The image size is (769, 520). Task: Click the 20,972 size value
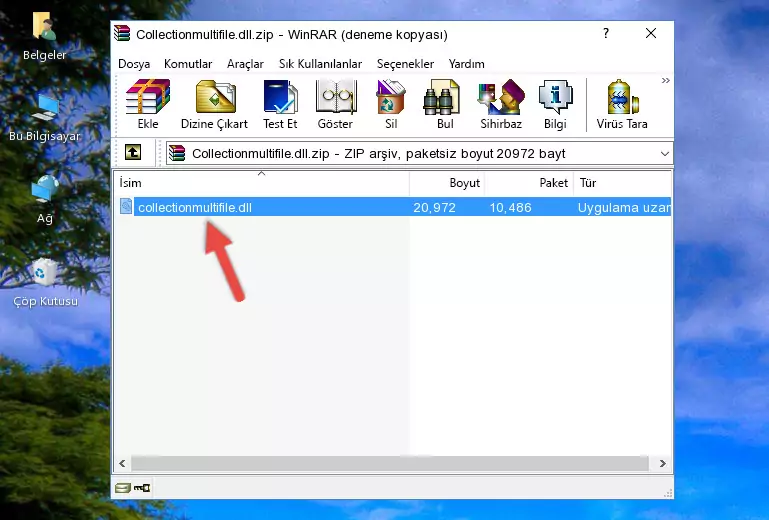coord(434,208)
